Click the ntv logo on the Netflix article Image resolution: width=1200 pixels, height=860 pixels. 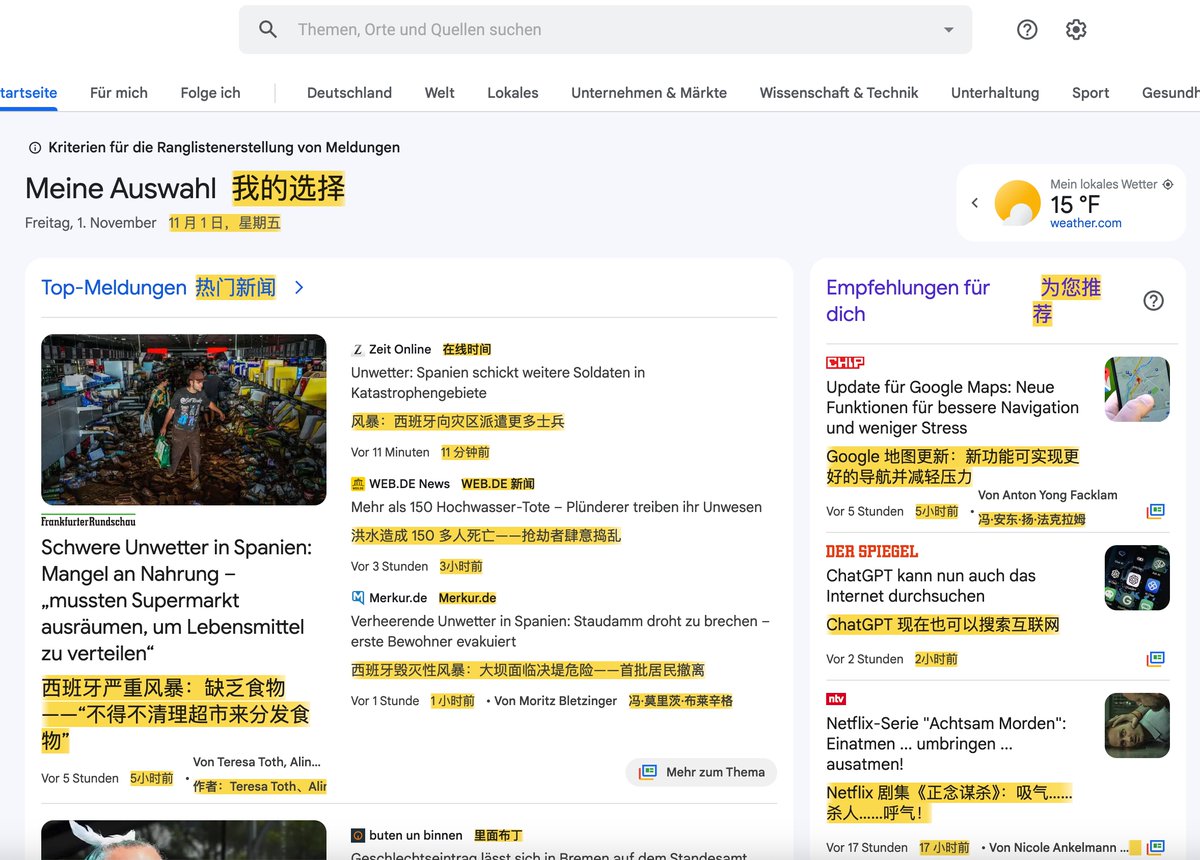[x=836, y=698]
